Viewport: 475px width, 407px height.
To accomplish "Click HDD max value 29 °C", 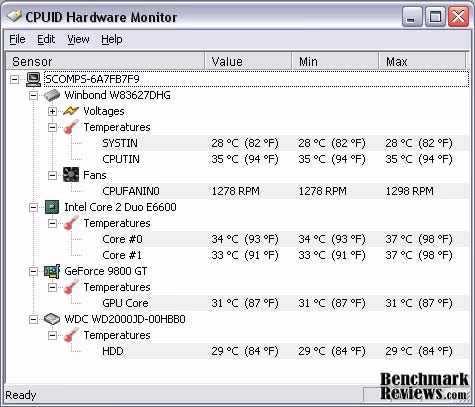I will coord(419,351).
